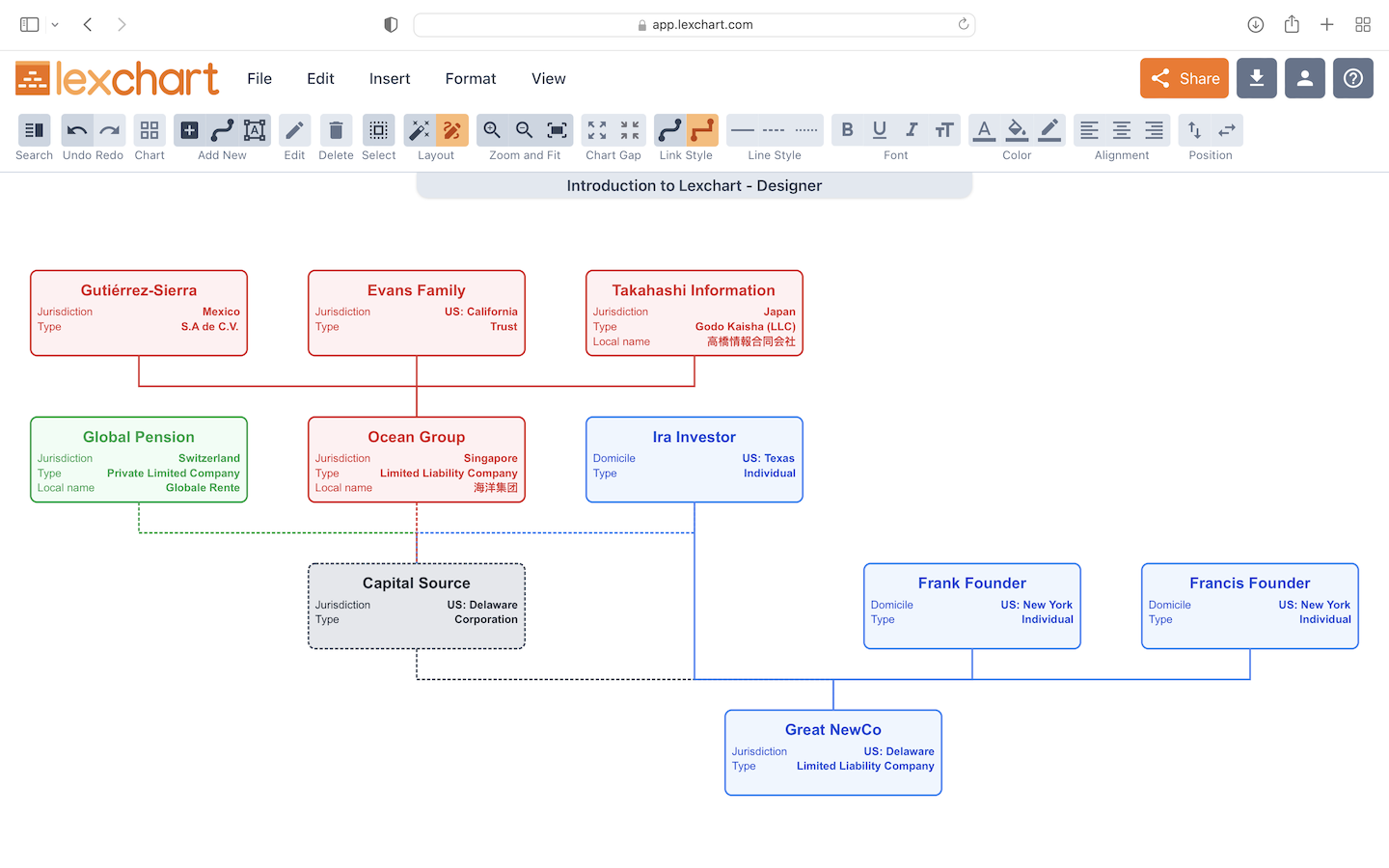Activate the Select marquee tool
Screen dimensions: 1389x868
(378, 129)
